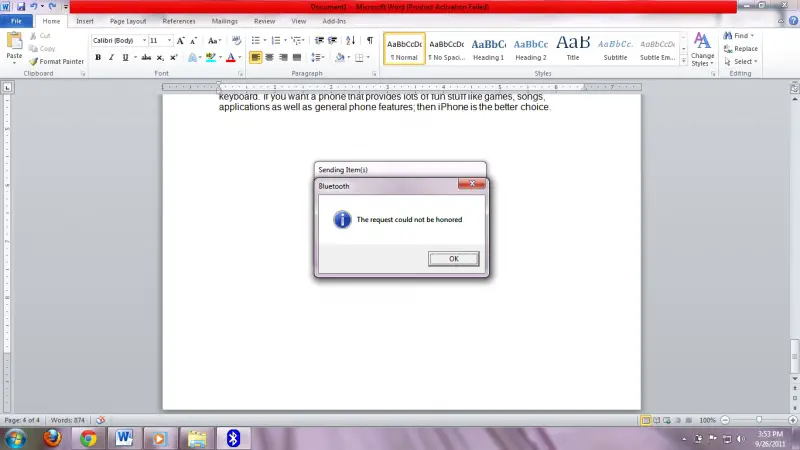Screen dimensions: 800x450
Task: Expand the Styles gallery
Action: [x=684, y=61]
